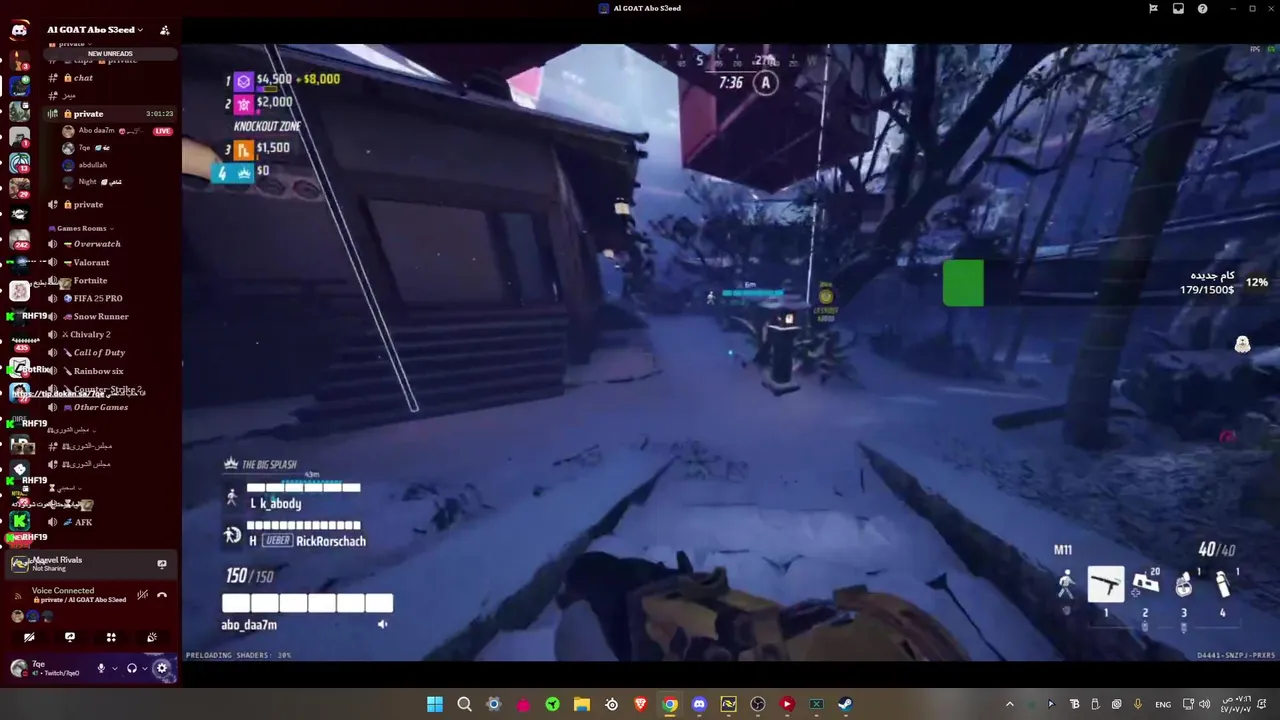Open Google Chrome from taskbar
The height and width of the screenshot is (720, 1280).
coord(670,704)
